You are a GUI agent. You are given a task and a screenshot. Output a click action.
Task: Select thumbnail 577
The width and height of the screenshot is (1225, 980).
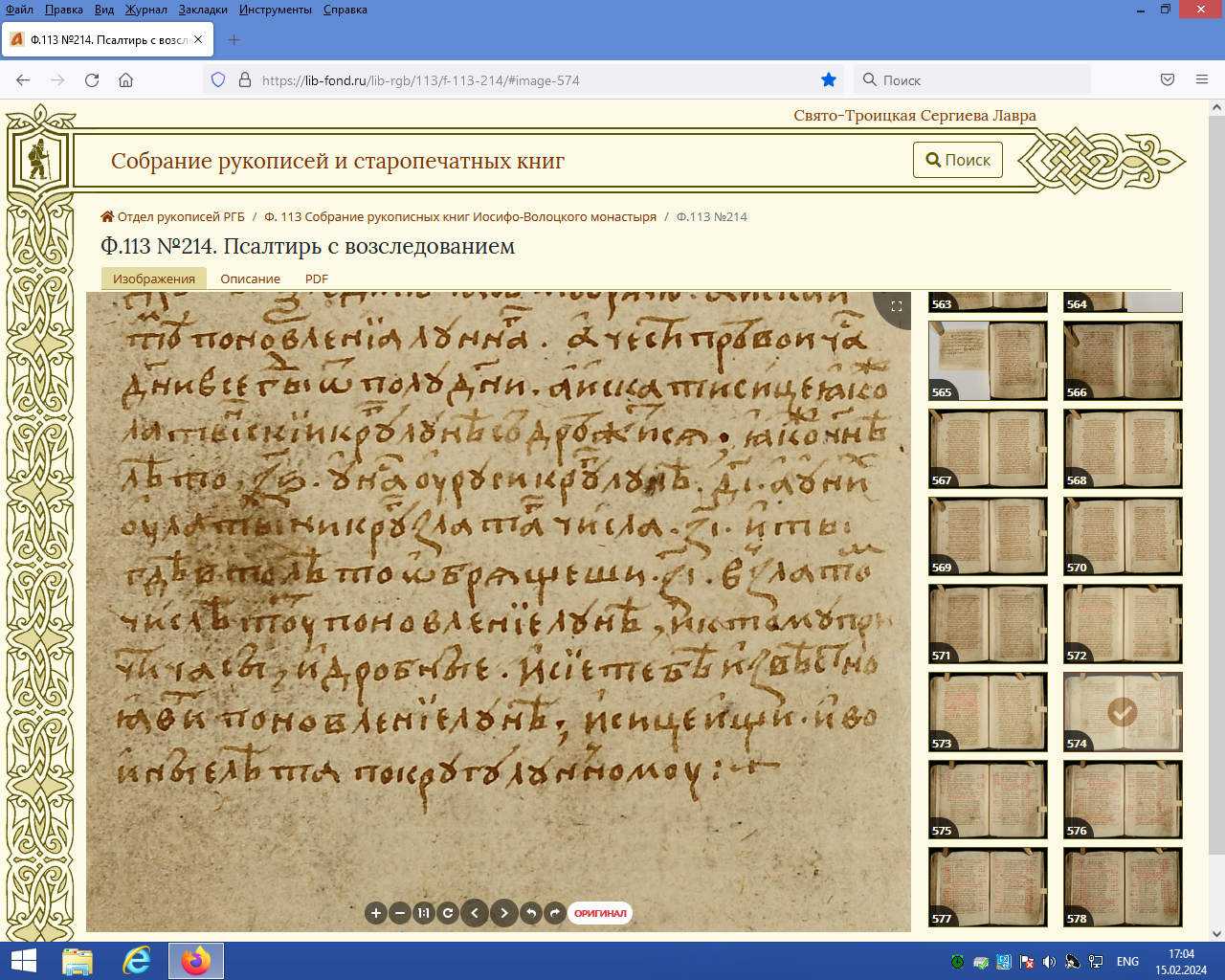[988, 887]
